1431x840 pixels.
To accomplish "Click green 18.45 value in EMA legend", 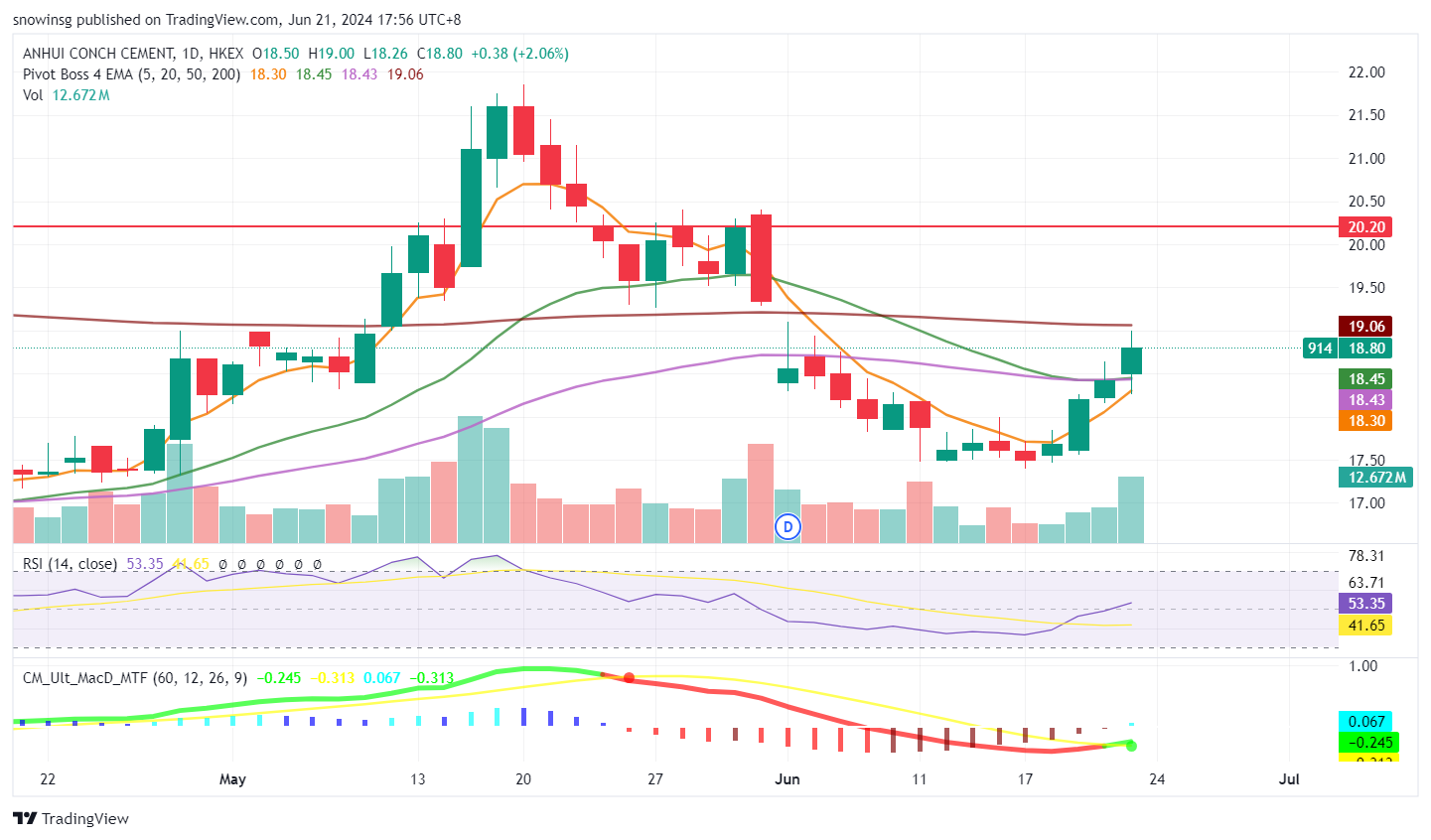I will pyautogui.click(x=314, y=74).
